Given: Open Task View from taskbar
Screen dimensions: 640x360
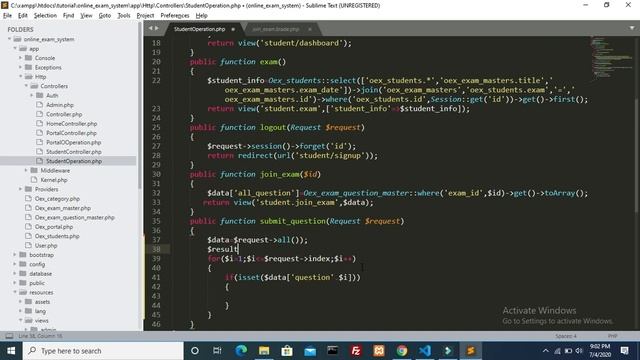Looking at the screenshot, I should point(217,351).
